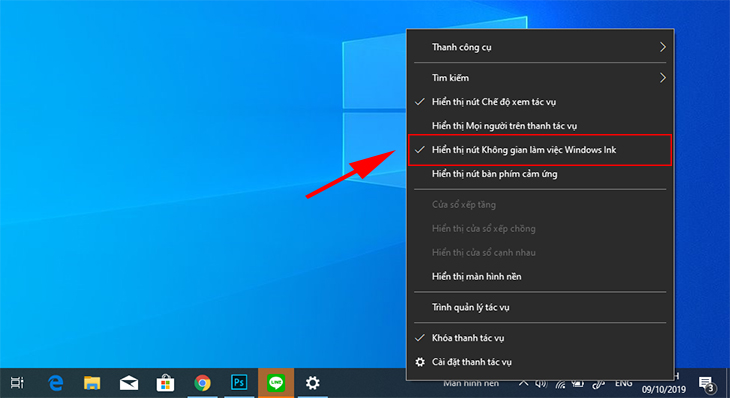
Task: Open the Settings gear taskbar icon
Action: point(312,383)
